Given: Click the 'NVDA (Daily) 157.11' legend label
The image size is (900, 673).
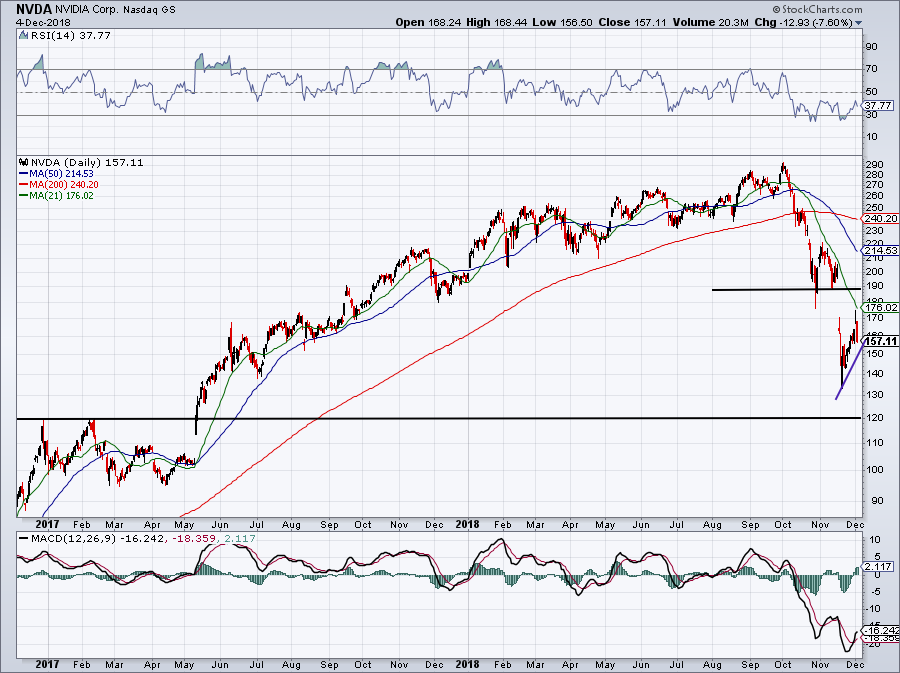Looking at the screenshot, I should click(87, 162).
